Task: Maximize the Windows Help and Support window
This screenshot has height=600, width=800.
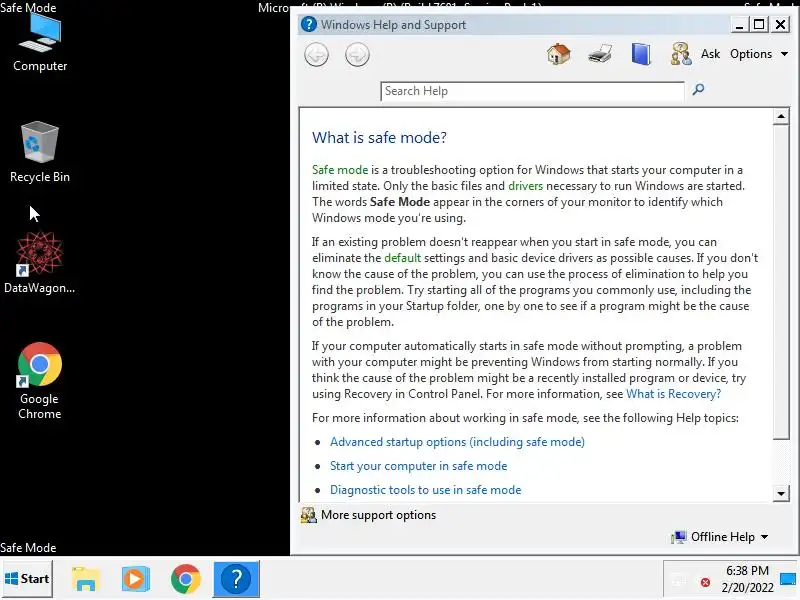Action: coord(759,24)
